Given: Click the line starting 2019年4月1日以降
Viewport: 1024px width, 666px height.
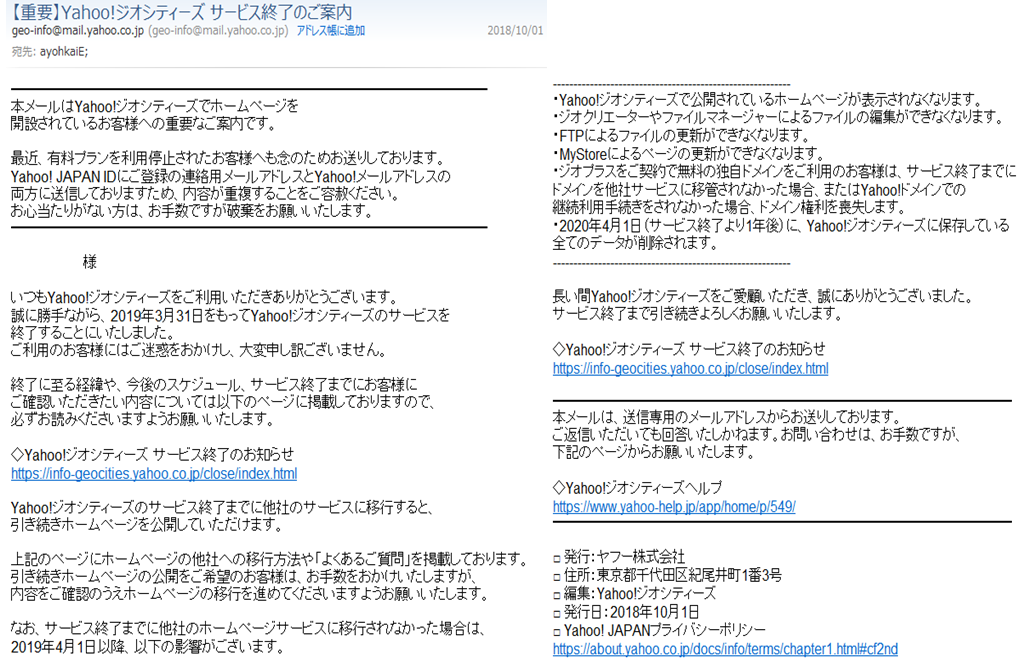Looking at the screenshot, I should click(148, 647).
